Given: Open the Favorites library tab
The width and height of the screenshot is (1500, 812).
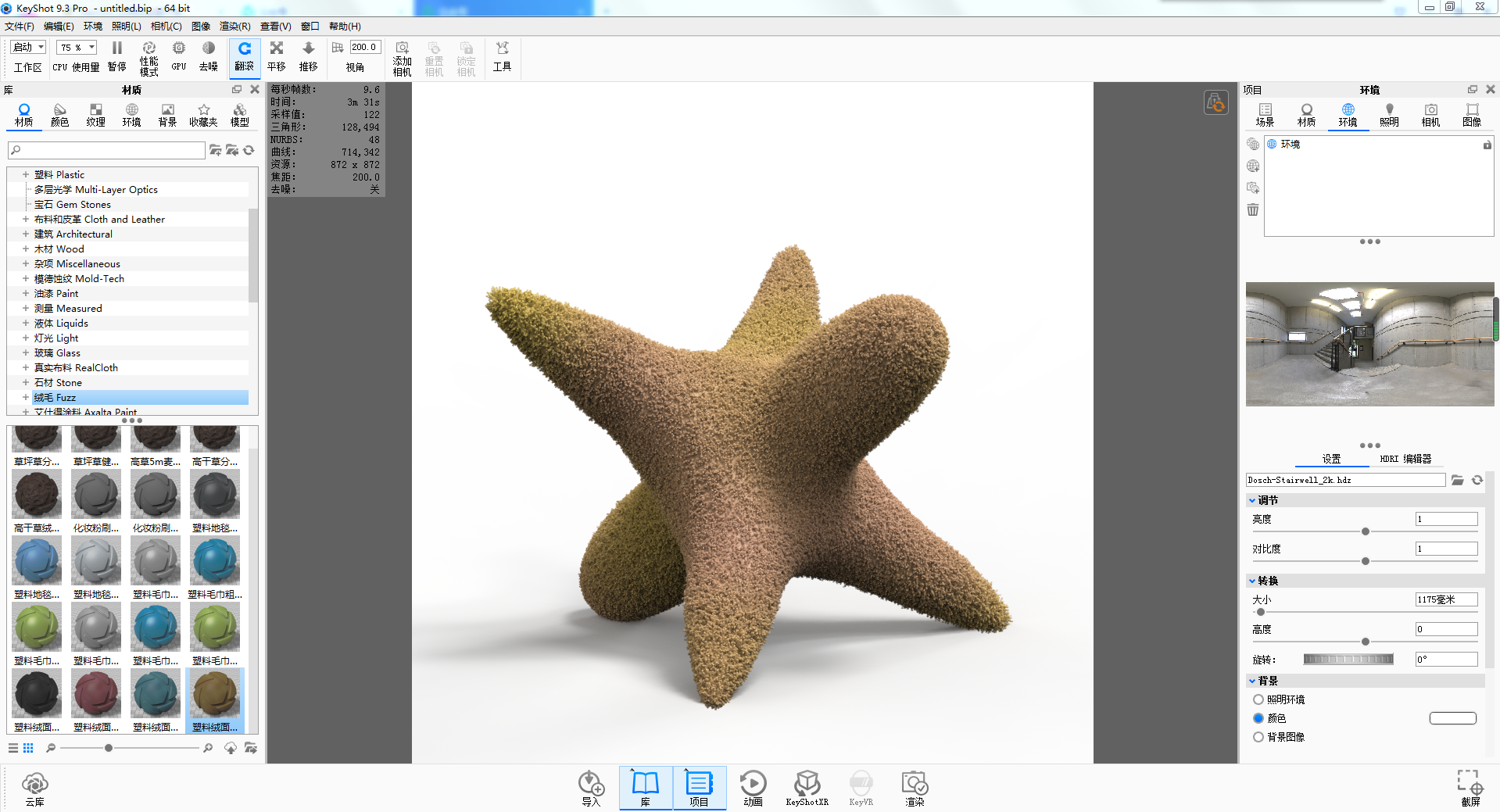Looking at the screenshot, I should (x=203, y=115).
